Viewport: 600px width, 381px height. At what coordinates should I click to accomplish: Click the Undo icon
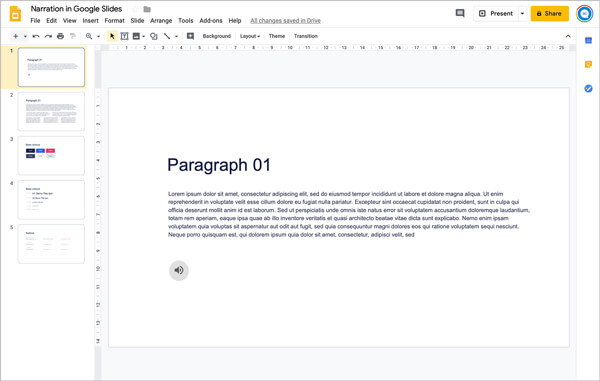click(x=36, y=36)
